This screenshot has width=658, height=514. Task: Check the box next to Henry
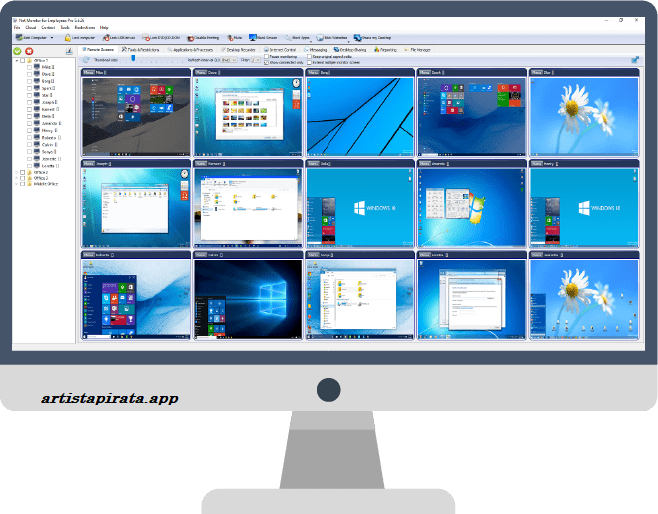[29, 130]
